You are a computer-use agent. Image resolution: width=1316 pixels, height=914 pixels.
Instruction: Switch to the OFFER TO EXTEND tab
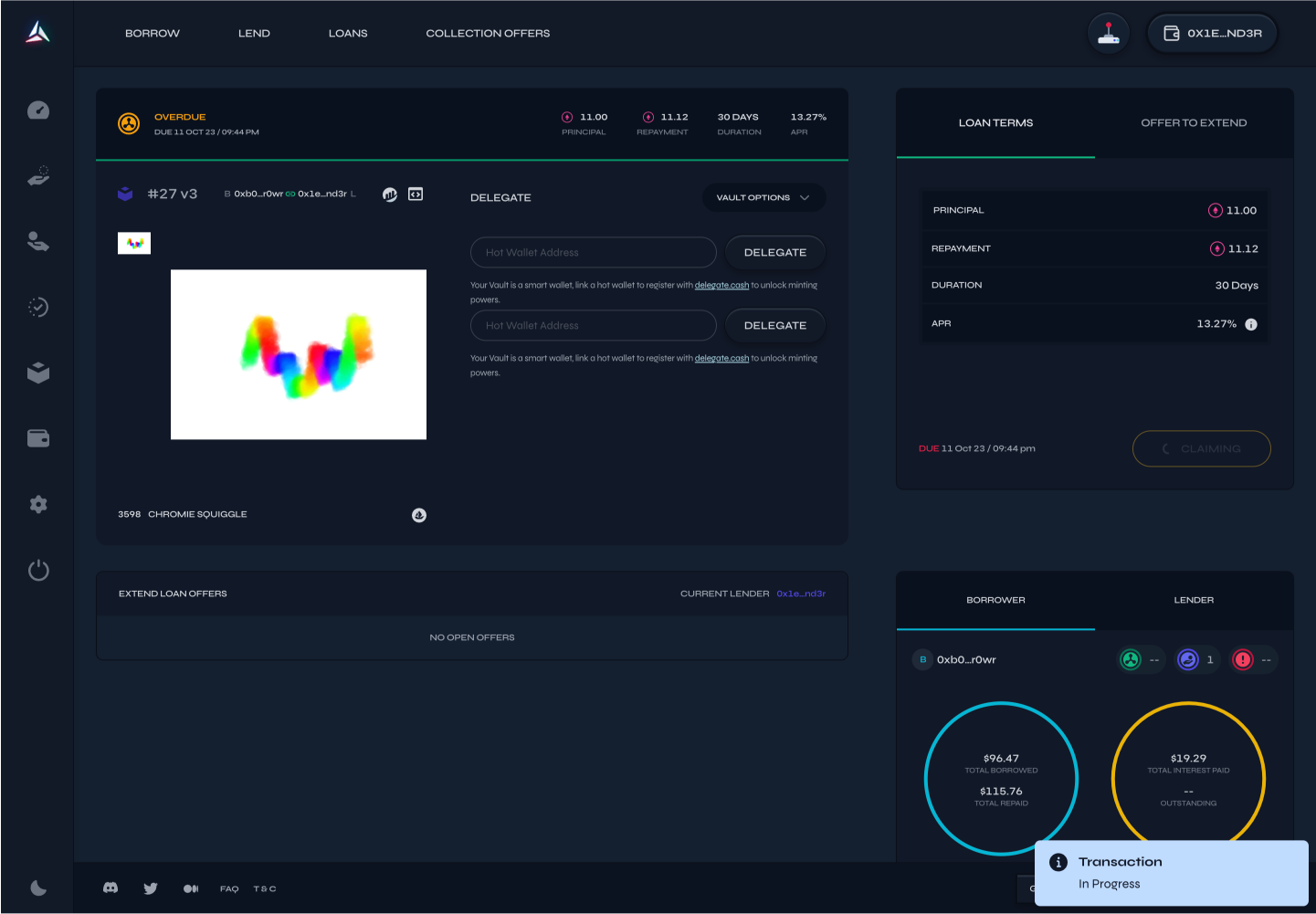click(x=1194, y=122)
